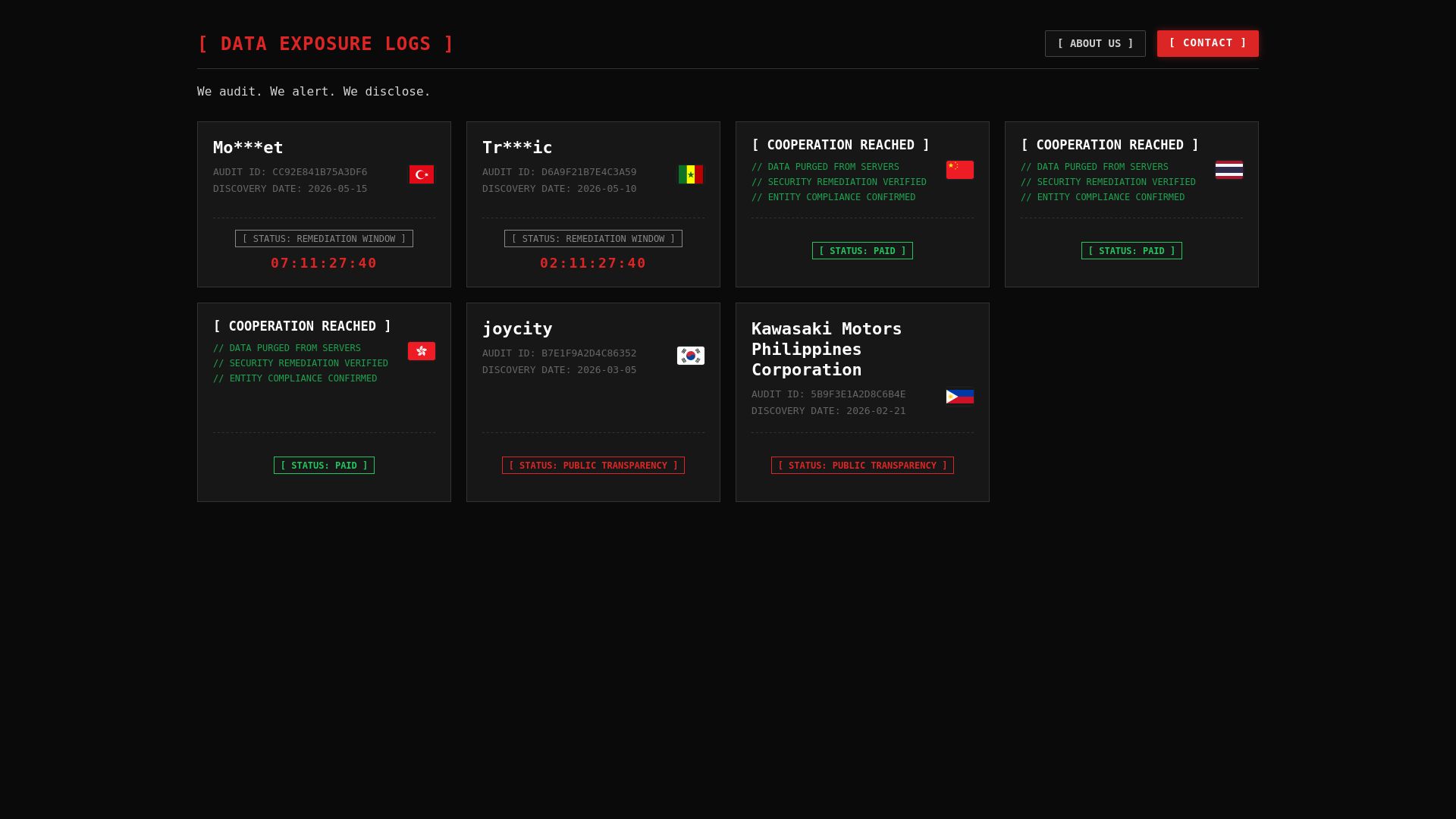Open the joycity entry title
The image size is (1456, 819).
[x=517, y=328]
